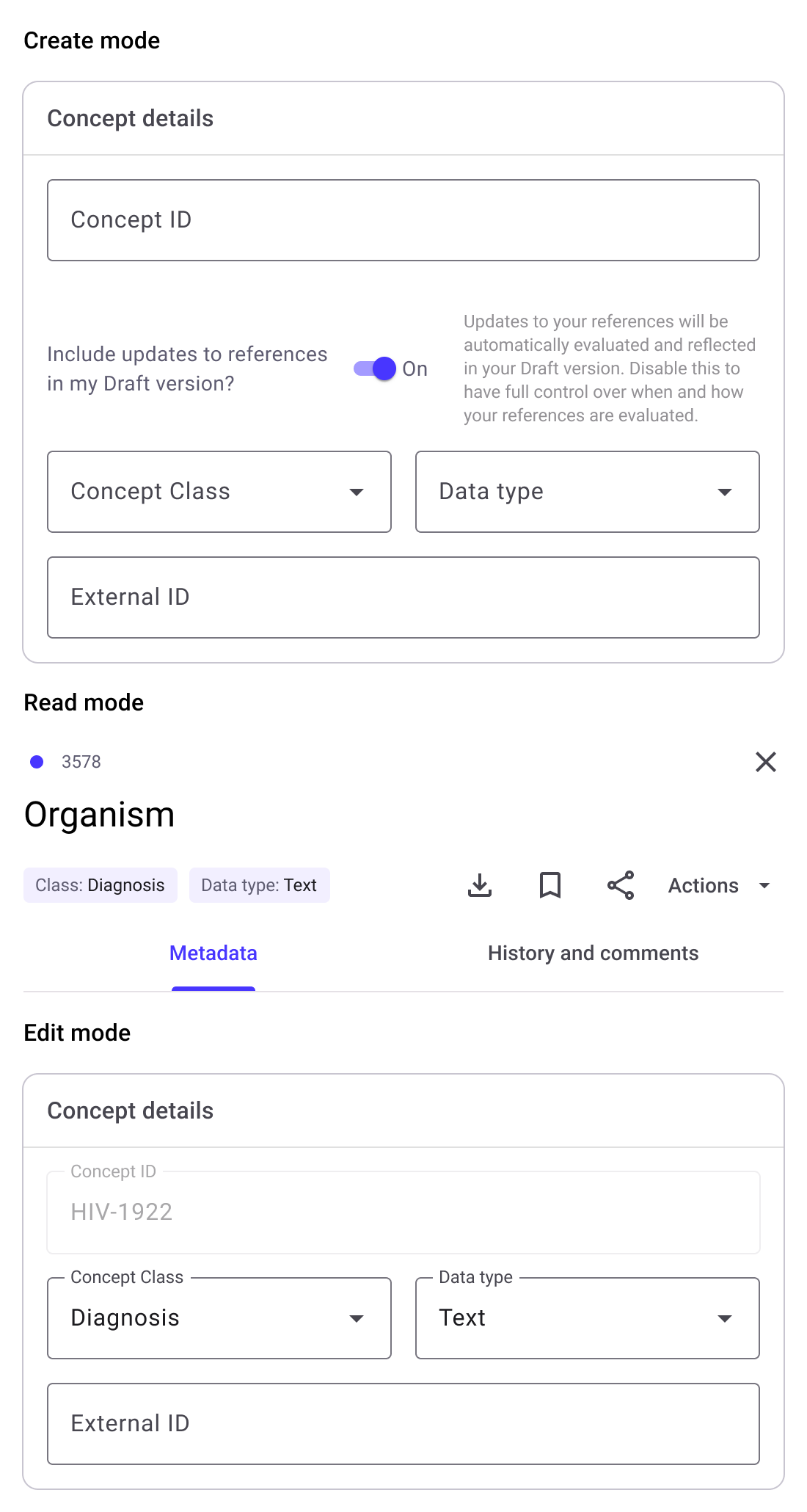807x1512 pixels.
Task: Switch to History and comments tab
Action: [593, 953]
